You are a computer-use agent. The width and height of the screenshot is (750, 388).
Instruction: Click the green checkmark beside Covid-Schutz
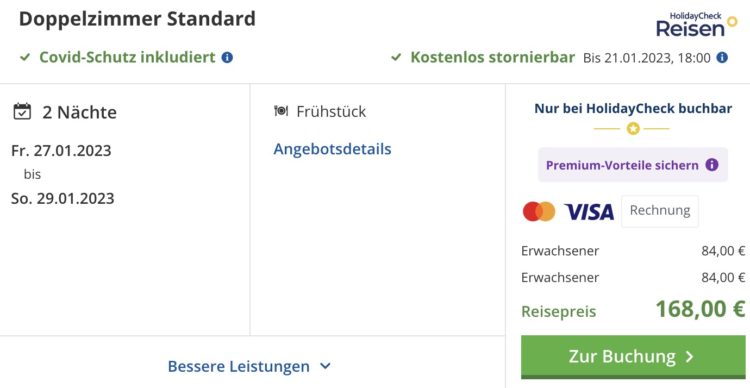click(25, 58)
